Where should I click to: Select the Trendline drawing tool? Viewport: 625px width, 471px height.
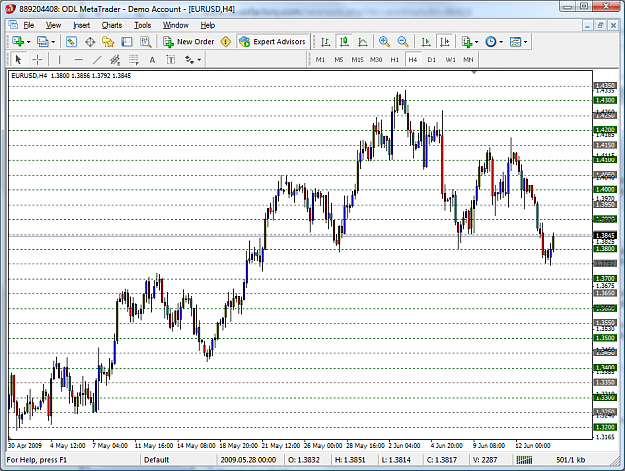(97, 60)
